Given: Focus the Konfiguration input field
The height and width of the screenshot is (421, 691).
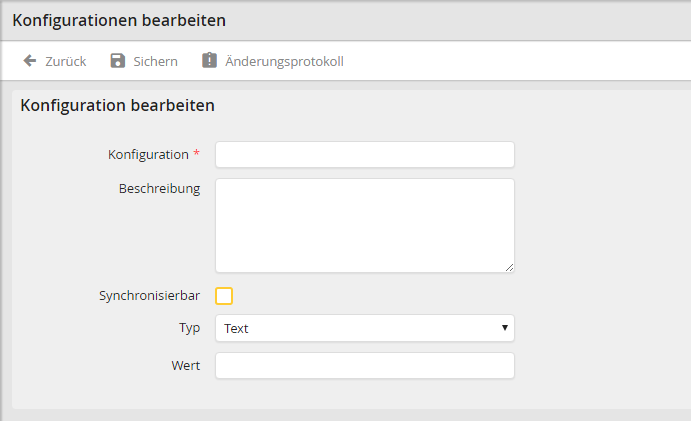Looking at the screenshot, I should (364, 155).
